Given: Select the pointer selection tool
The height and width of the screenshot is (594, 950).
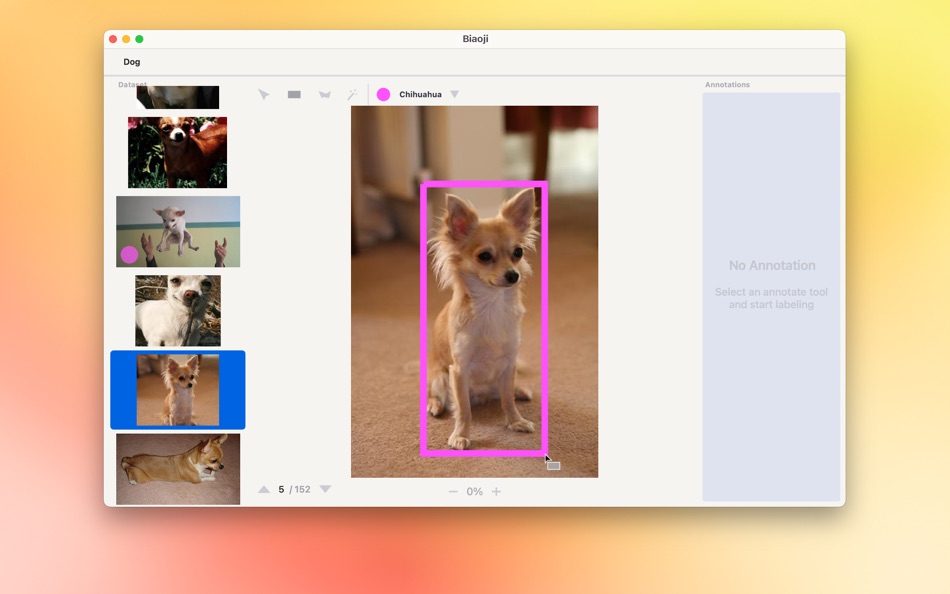Looking at the screenshot, I should tap(264, 94).
